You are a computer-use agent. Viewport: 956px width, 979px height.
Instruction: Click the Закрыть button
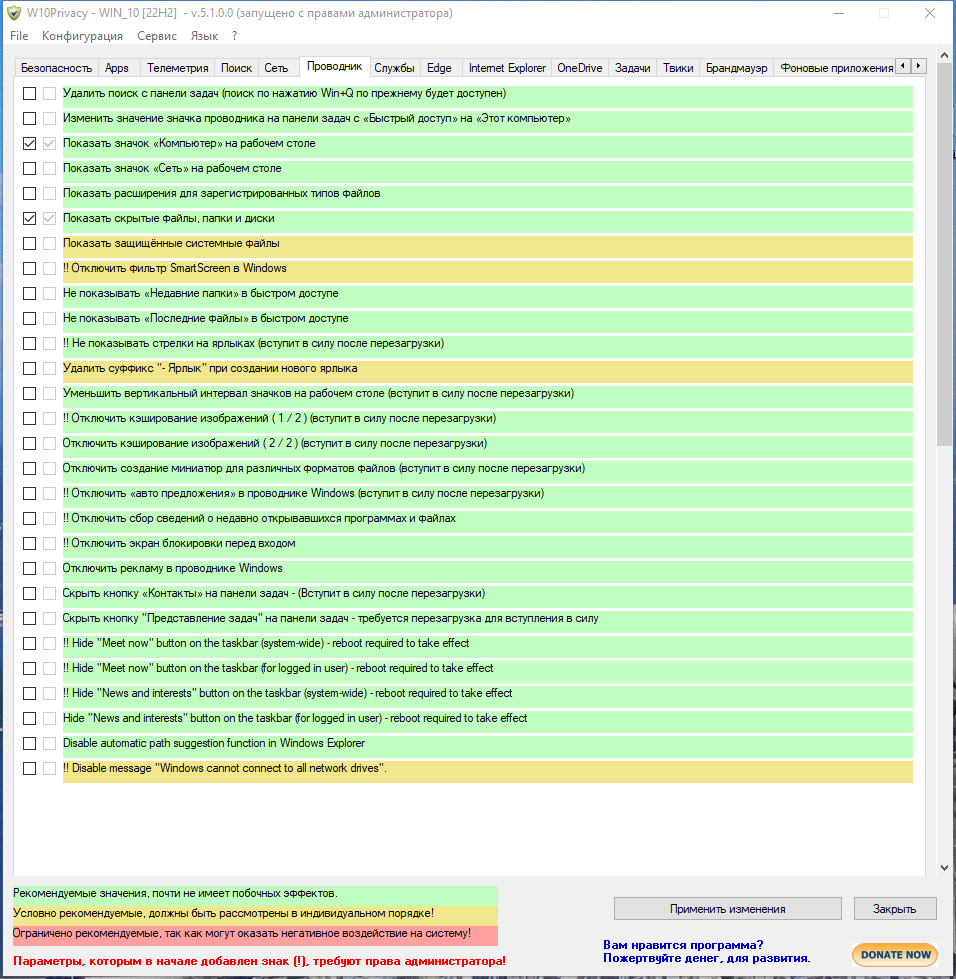[895, 909]
